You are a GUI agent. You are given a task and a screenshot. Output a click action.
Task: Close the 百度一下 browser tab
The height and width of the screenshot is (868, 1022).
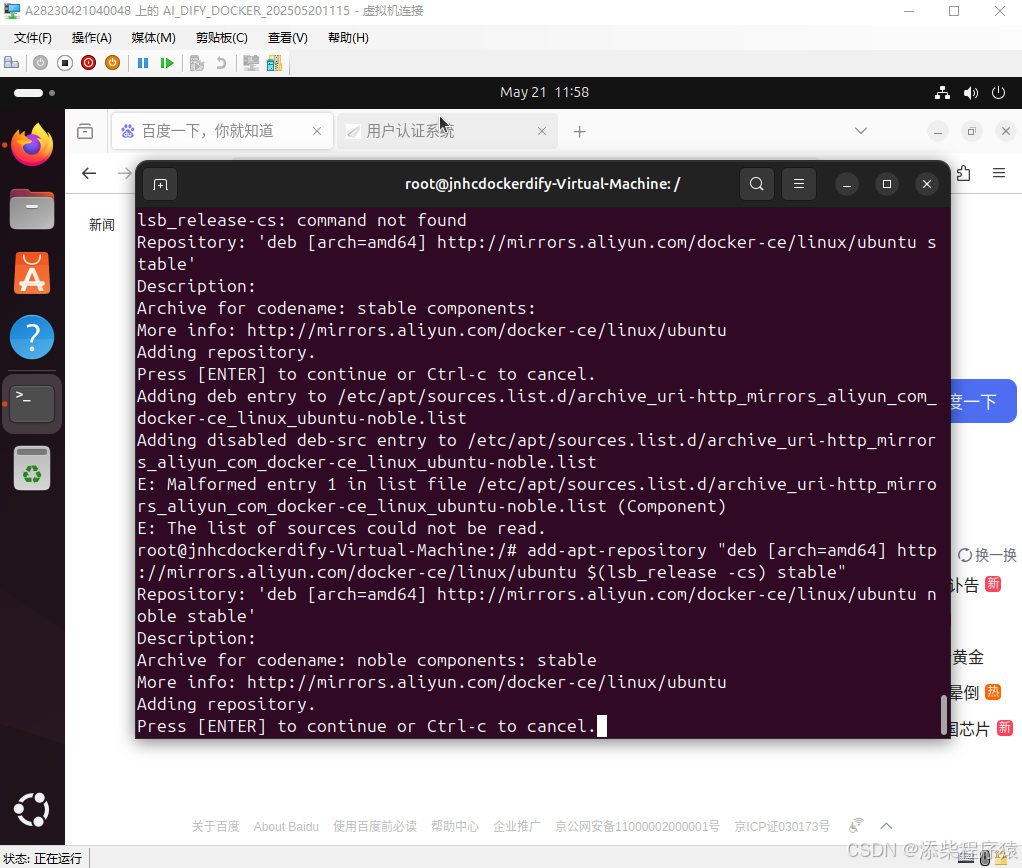pyautogui.click(x=317, y=131)
